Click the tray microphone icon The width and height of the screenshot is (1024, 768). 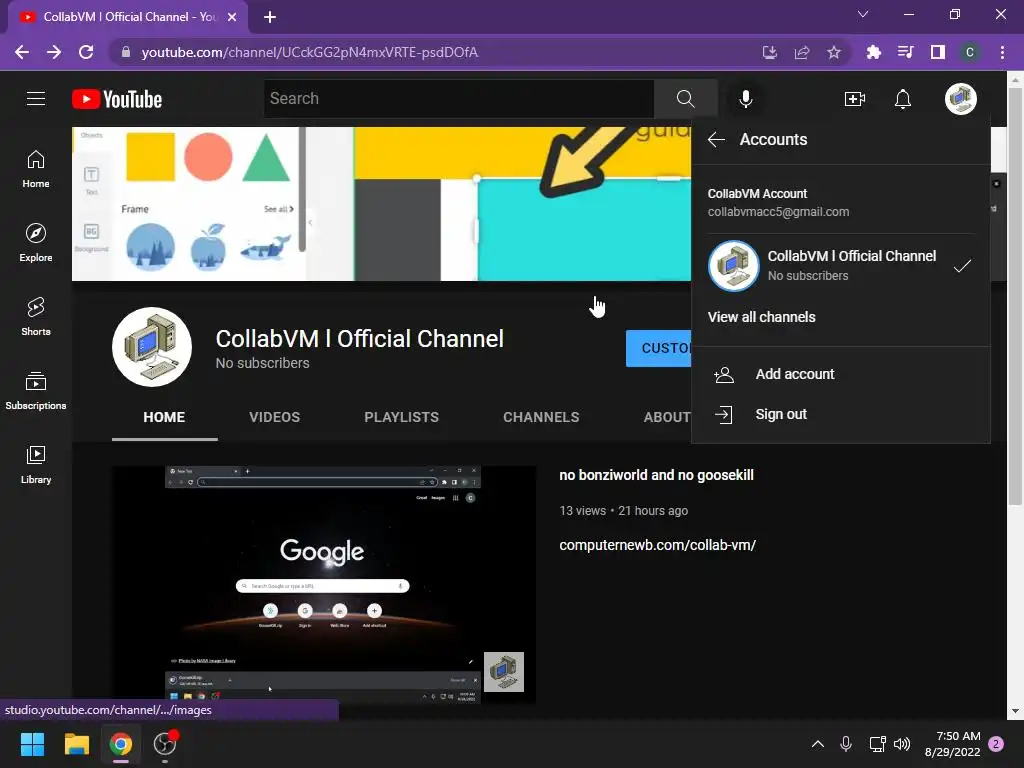coord(846,744)
